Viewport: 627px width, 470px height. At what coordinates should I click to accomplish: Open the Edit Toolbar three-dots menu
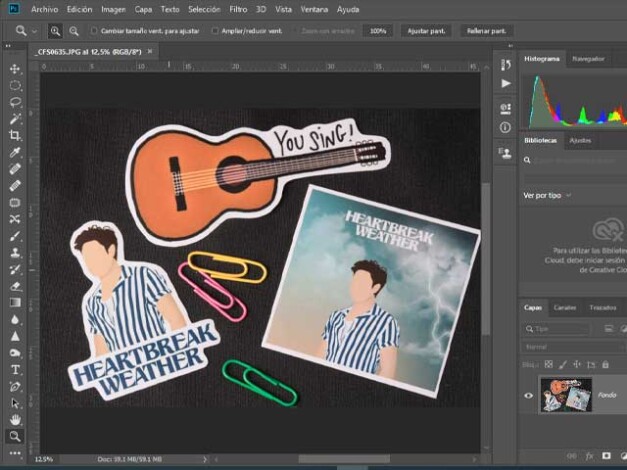coord(15,453)
